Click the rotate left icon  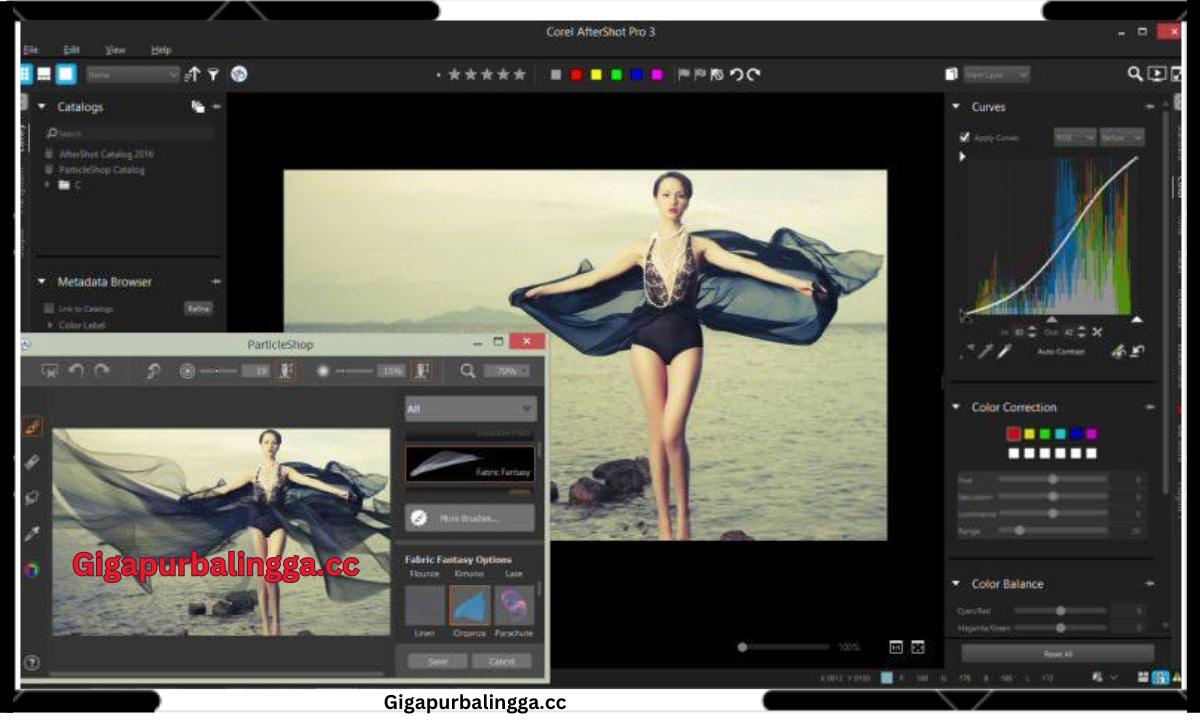click(x=736, y=74)
